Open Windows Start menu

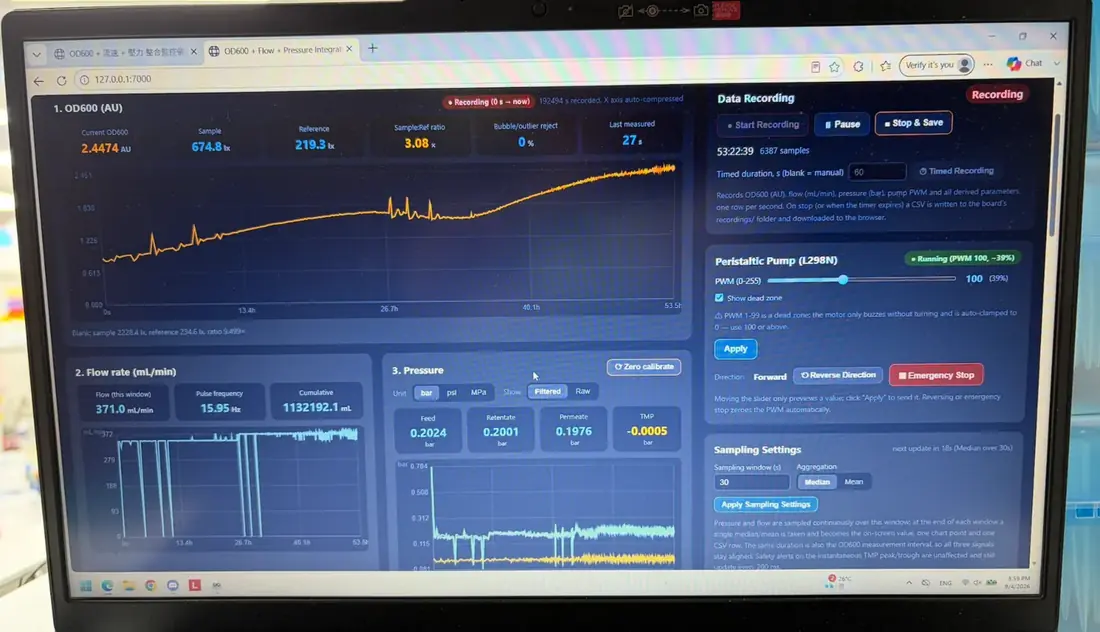(86, 586)
